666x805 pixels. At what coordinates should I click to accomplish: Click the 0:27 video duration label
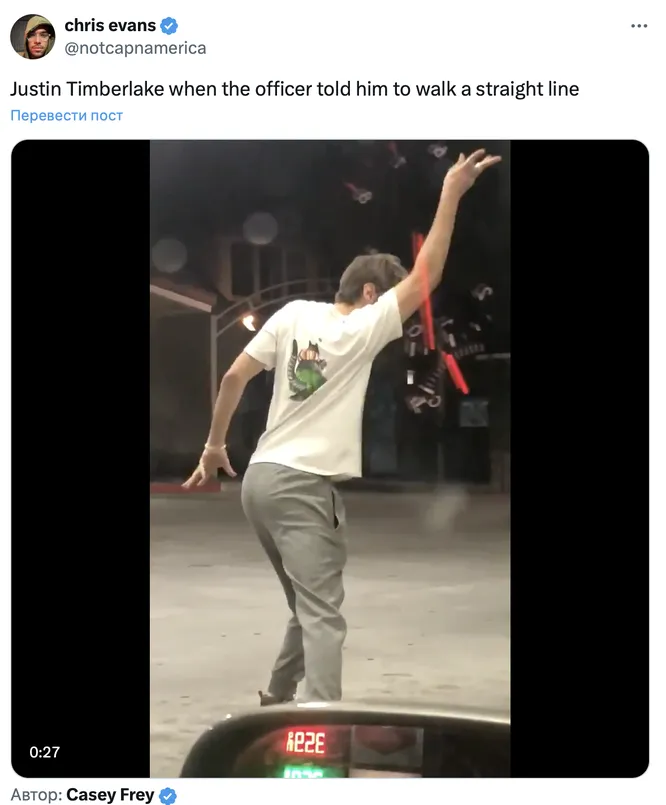click(x=44, y=752)
